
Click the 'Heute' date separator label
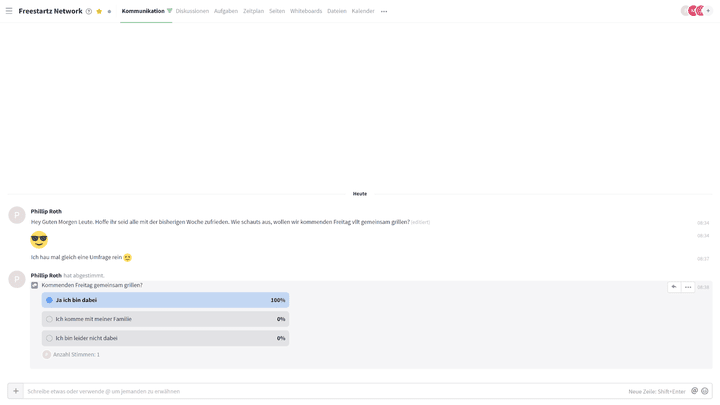pyautogui.click(x=360, y=194)
